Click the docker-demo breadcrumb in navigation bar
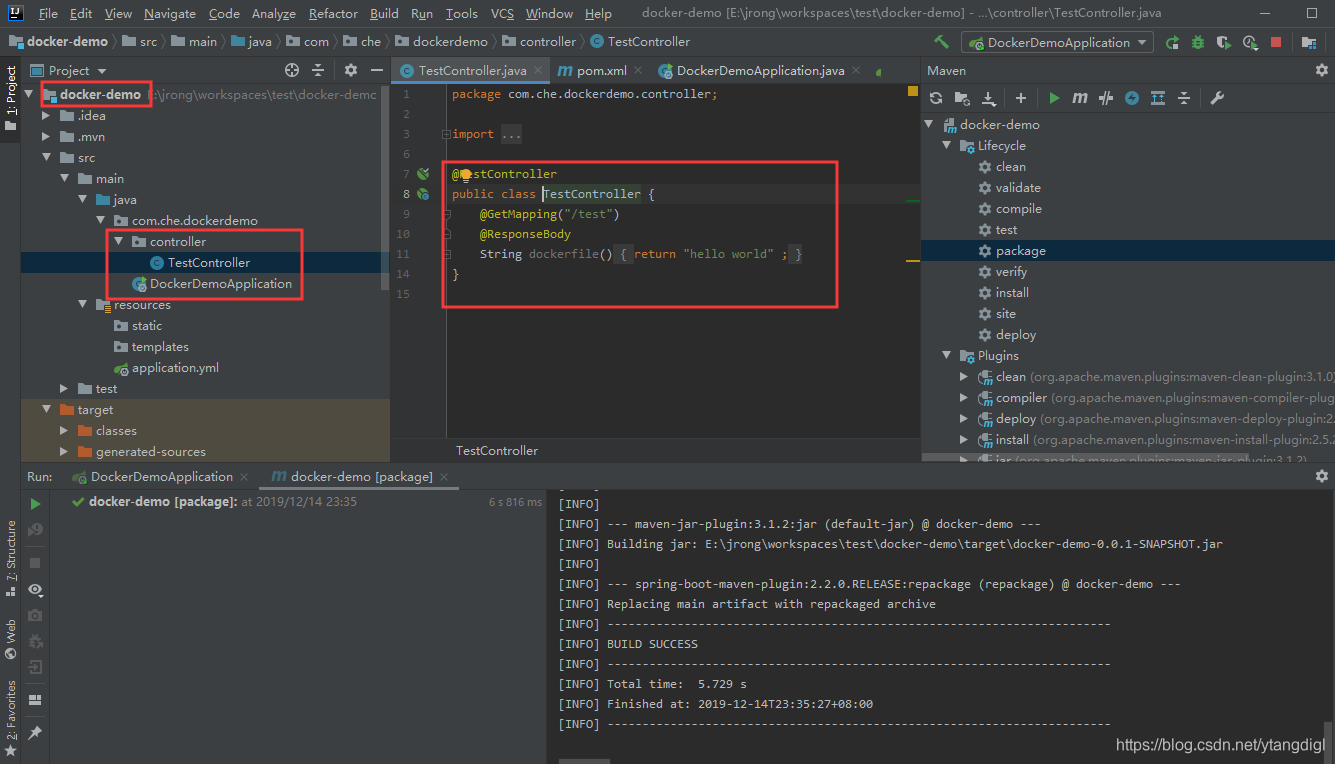1335x764 pixels. tap(58, 42)
